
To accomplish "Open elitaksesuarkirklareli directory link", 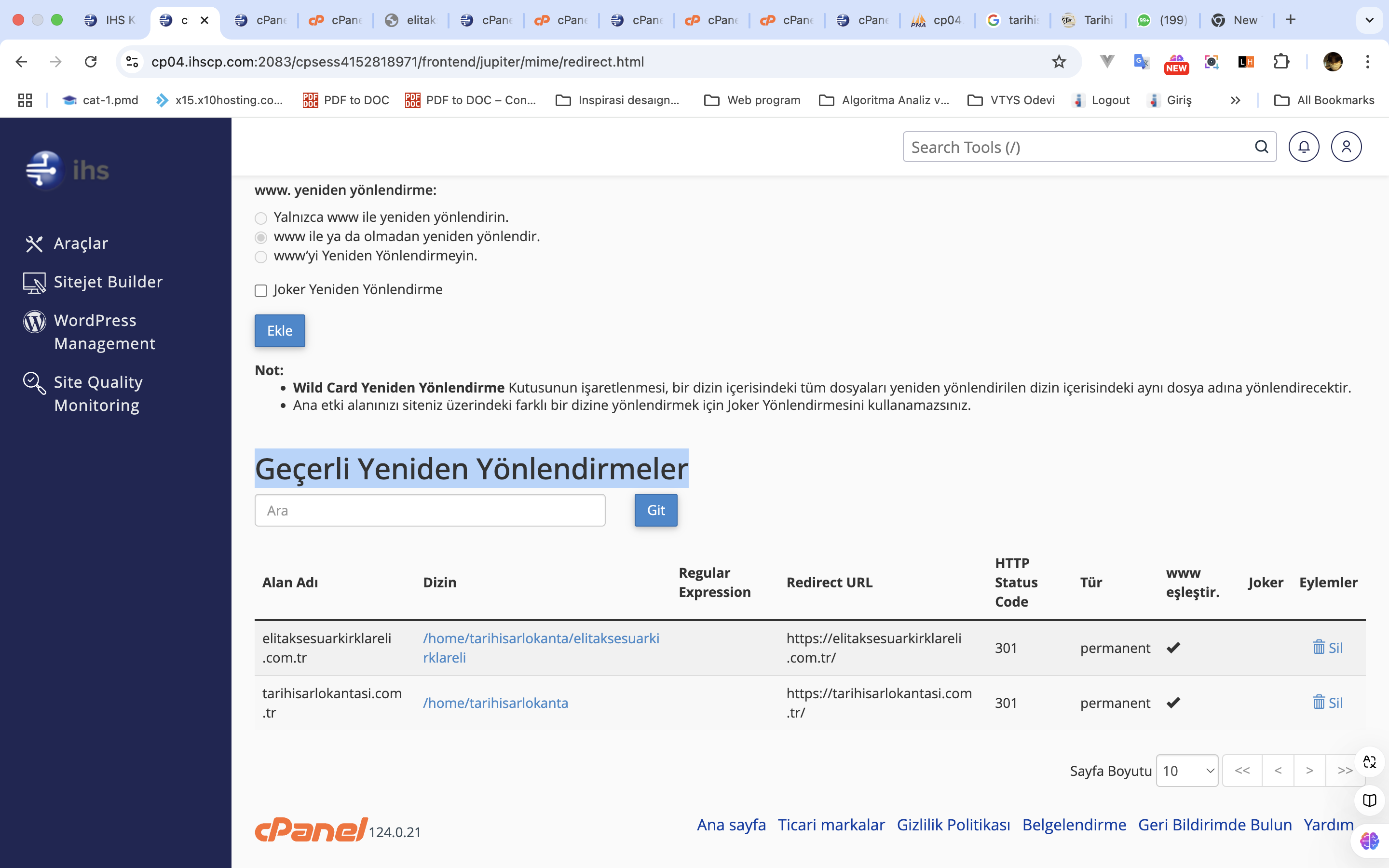I will click(x=541, y=648).
